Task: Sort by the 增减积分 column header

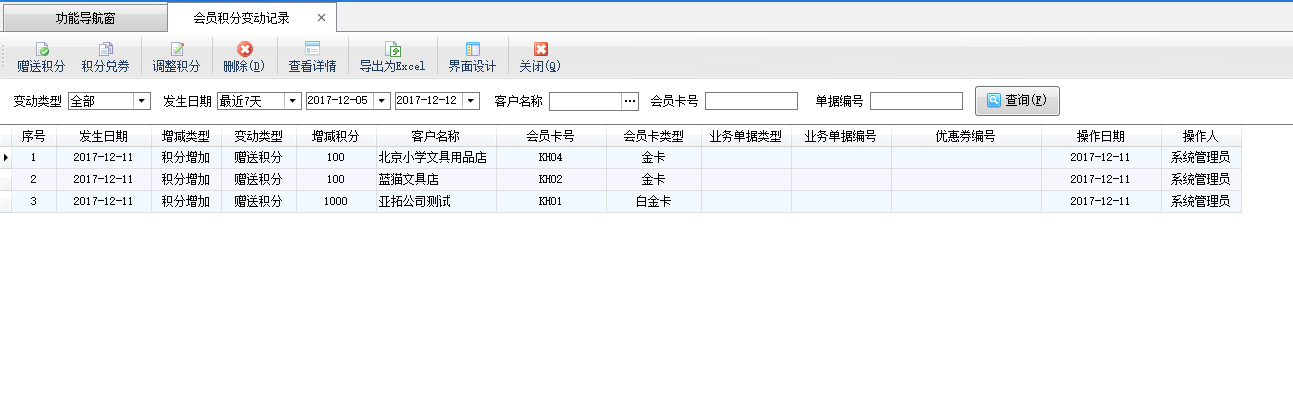Action: pos(336,136)
